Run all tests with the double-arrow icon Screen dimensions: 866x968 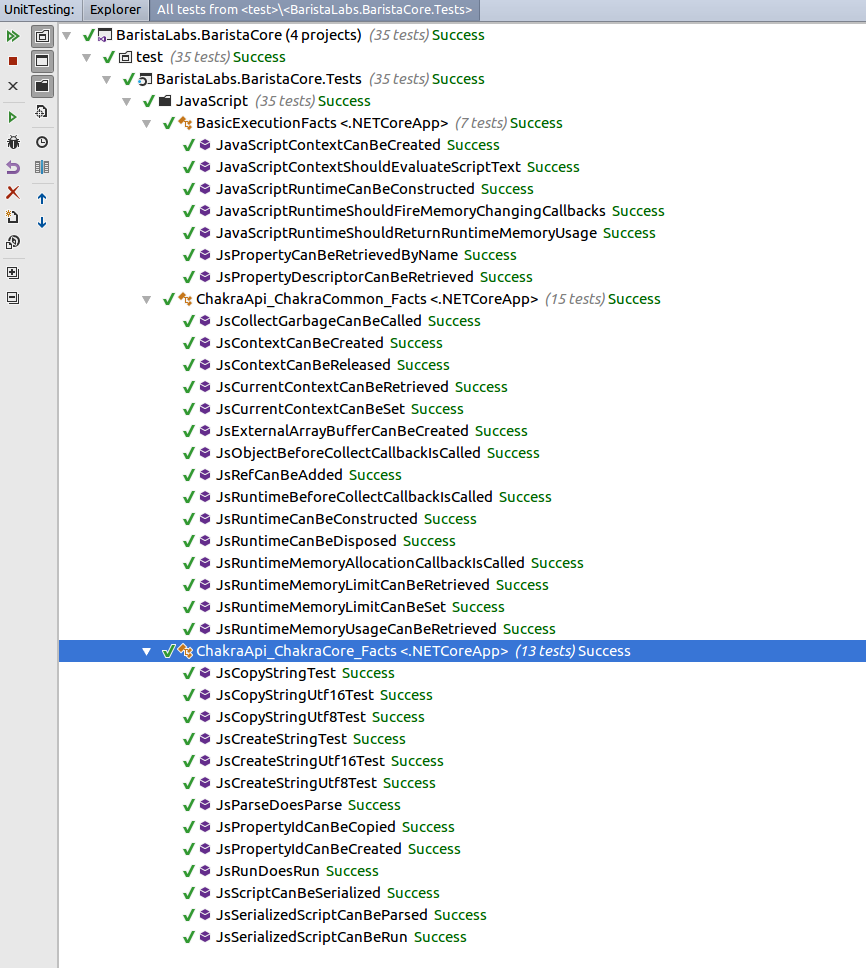pos(12,36)
